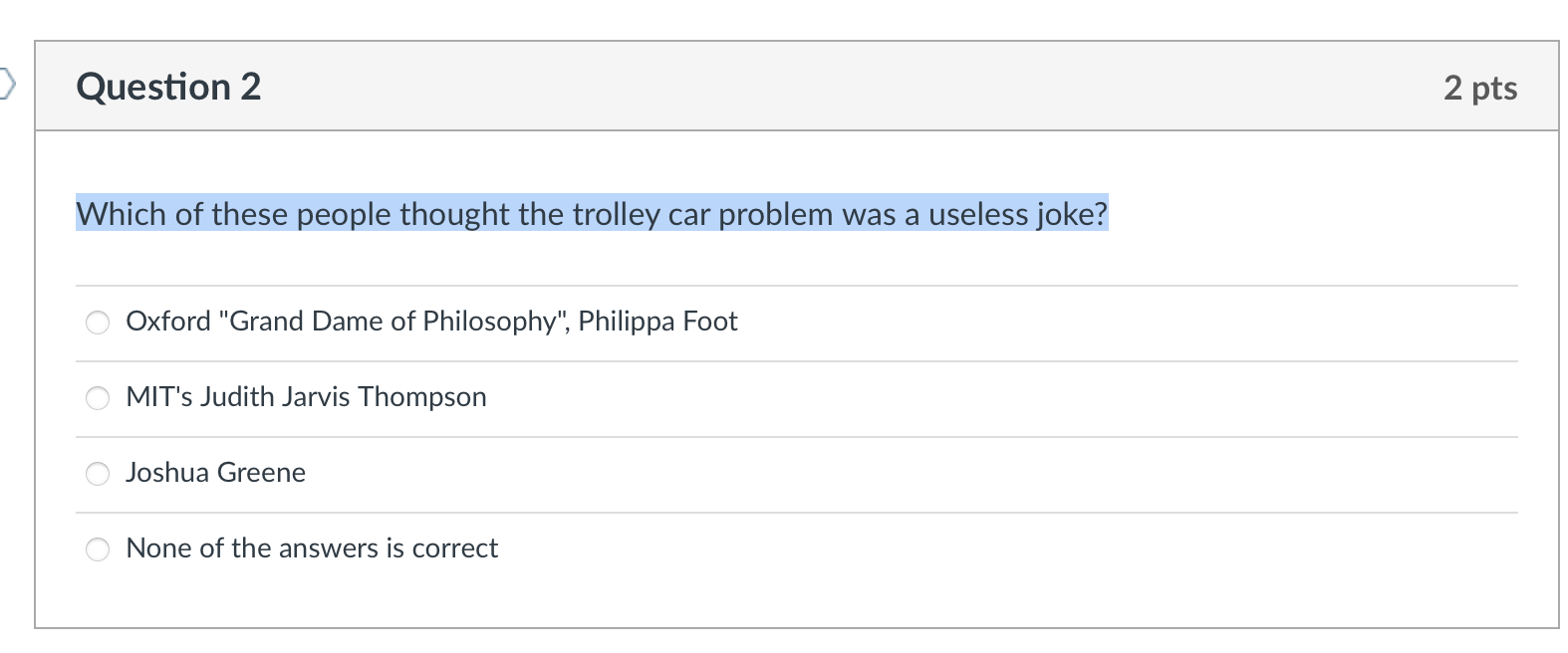Choose the Judith Jarvis Thompson radio button
This screenshot has width=1568, height=653.
[98, 398]
